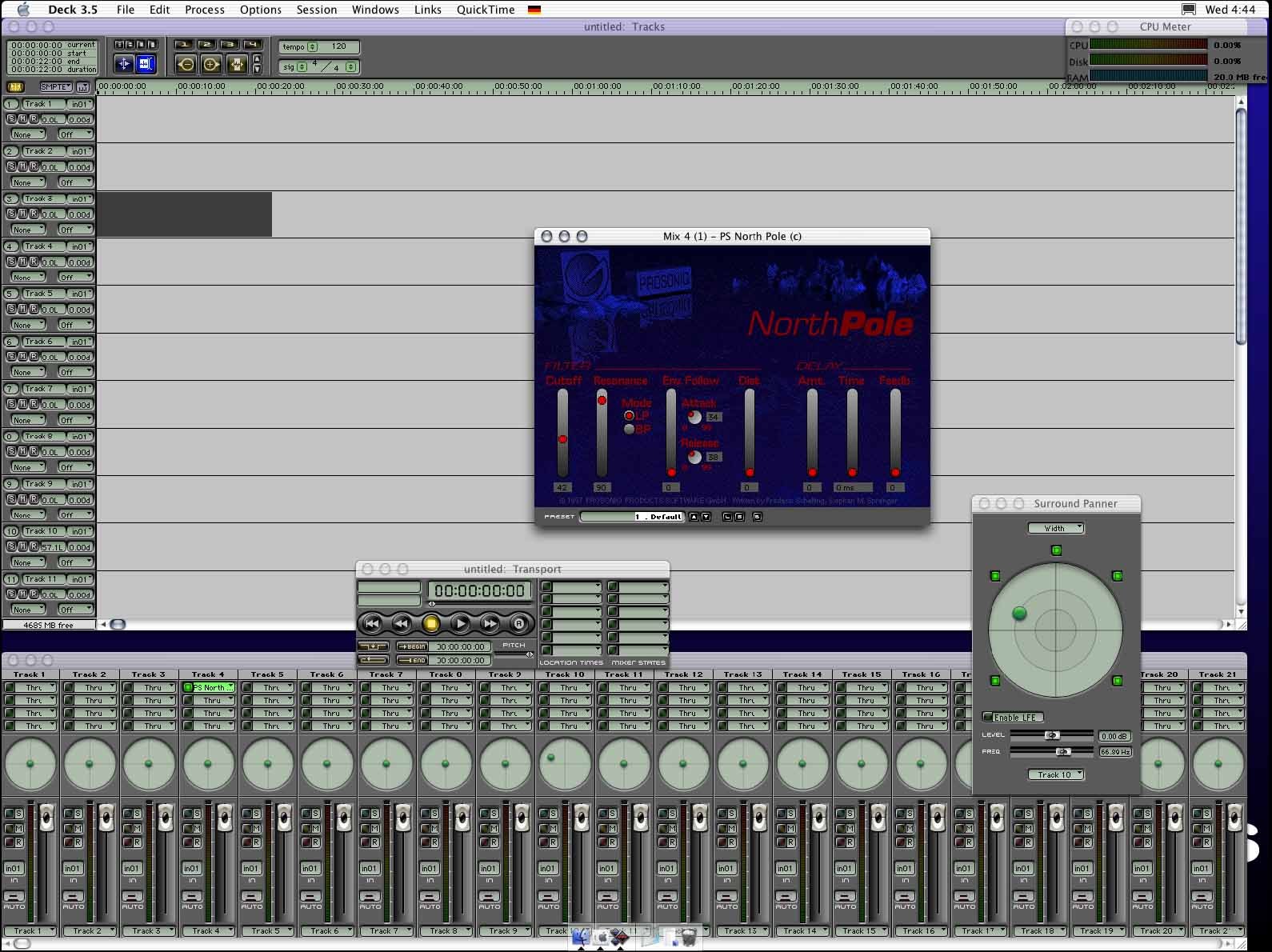Click the Trash icon in the Dock
This screenshot has width=1272, height=952.
click(688, 937)
